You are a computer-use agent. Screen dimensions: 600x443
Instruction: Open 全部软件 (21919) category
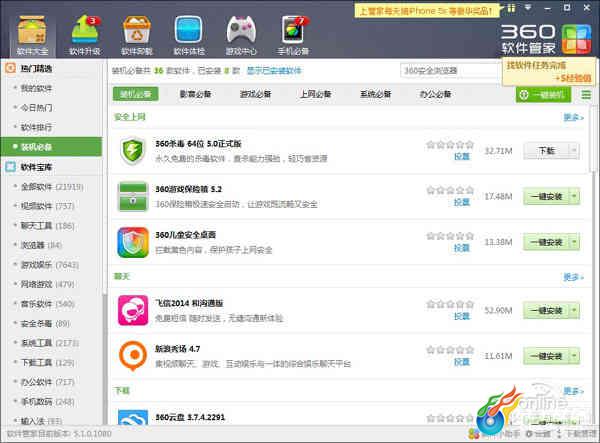pyautogui.click(x=52, y=187)
